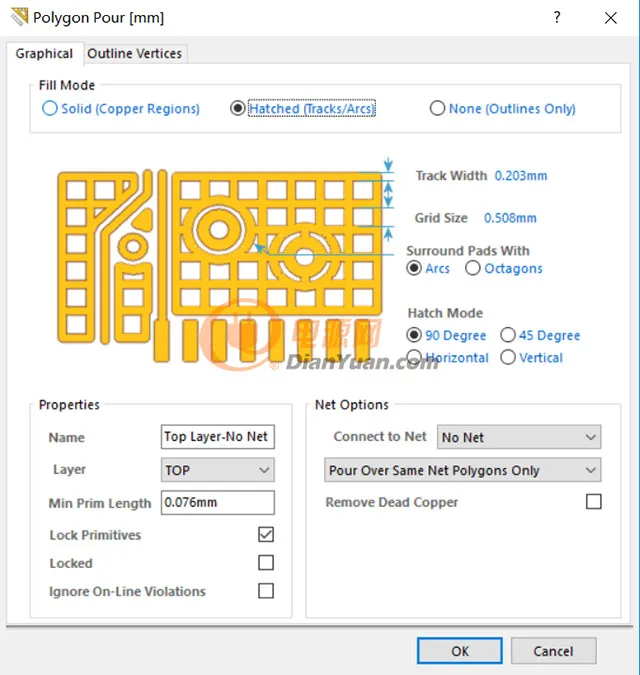The image size is (640, 675).
Task: Choose Octagons for surround pads
Action: coord(473,269)
